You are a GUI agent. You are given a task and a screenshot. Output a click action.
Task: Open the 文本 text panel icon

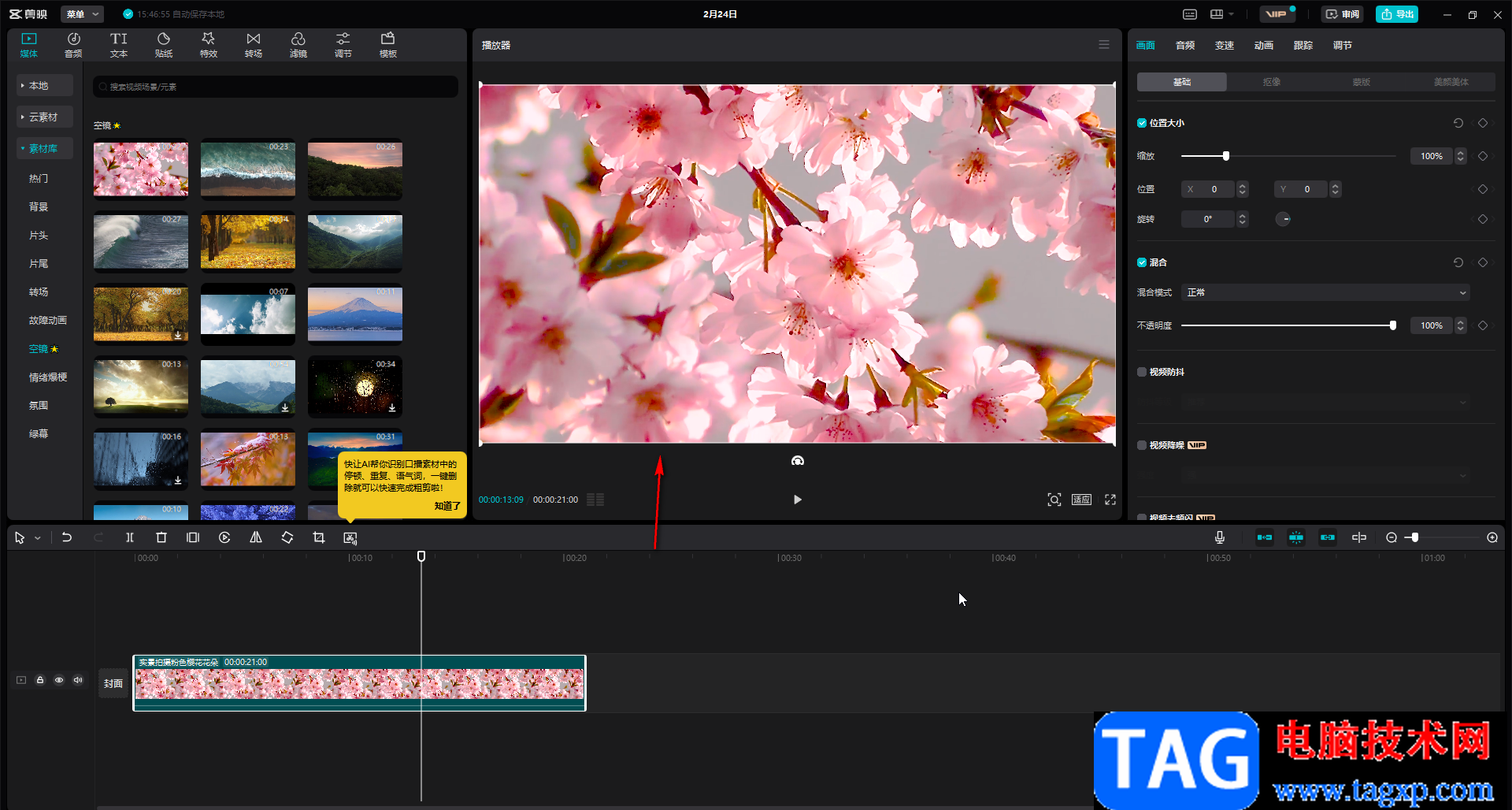tap(118, 45)
